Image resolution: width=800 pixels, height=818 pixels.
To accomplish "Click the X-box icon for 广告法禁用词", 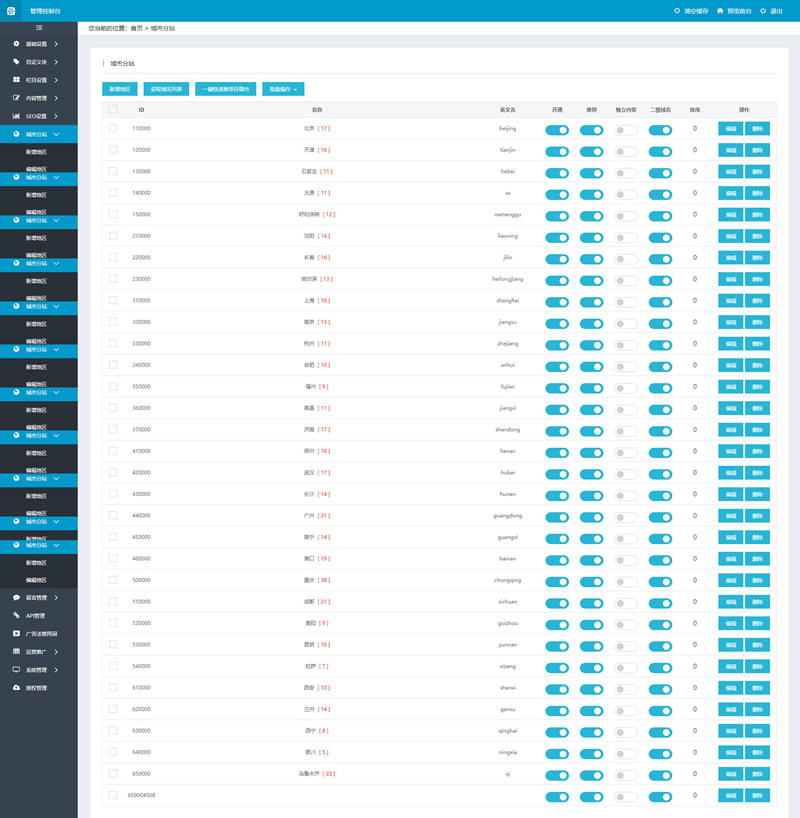I will 16,633.
